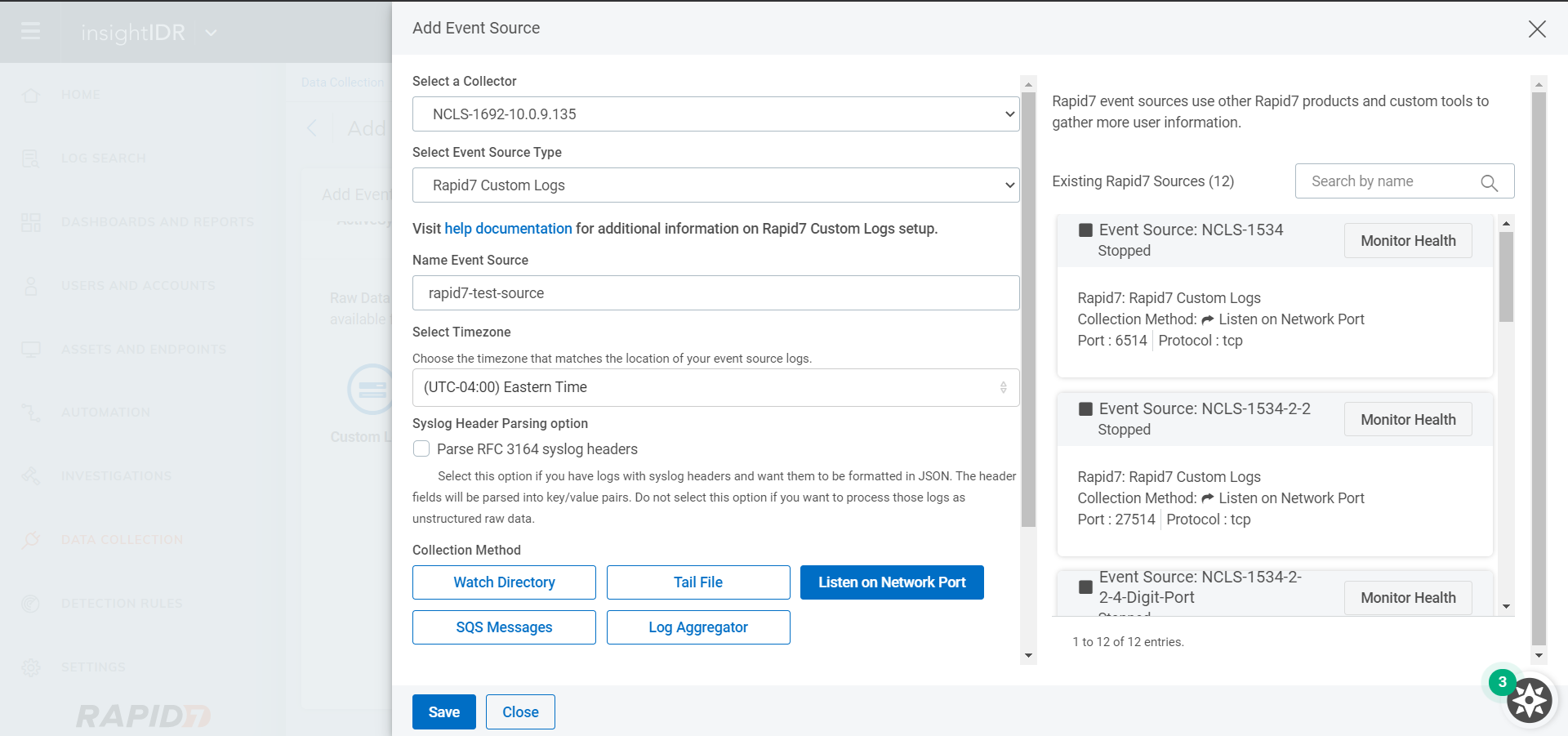Click the existing sources list scroll down arrow
The width and height of the screenshot is (1568, 736).
pyautogui.click(x=1507, y=607)
